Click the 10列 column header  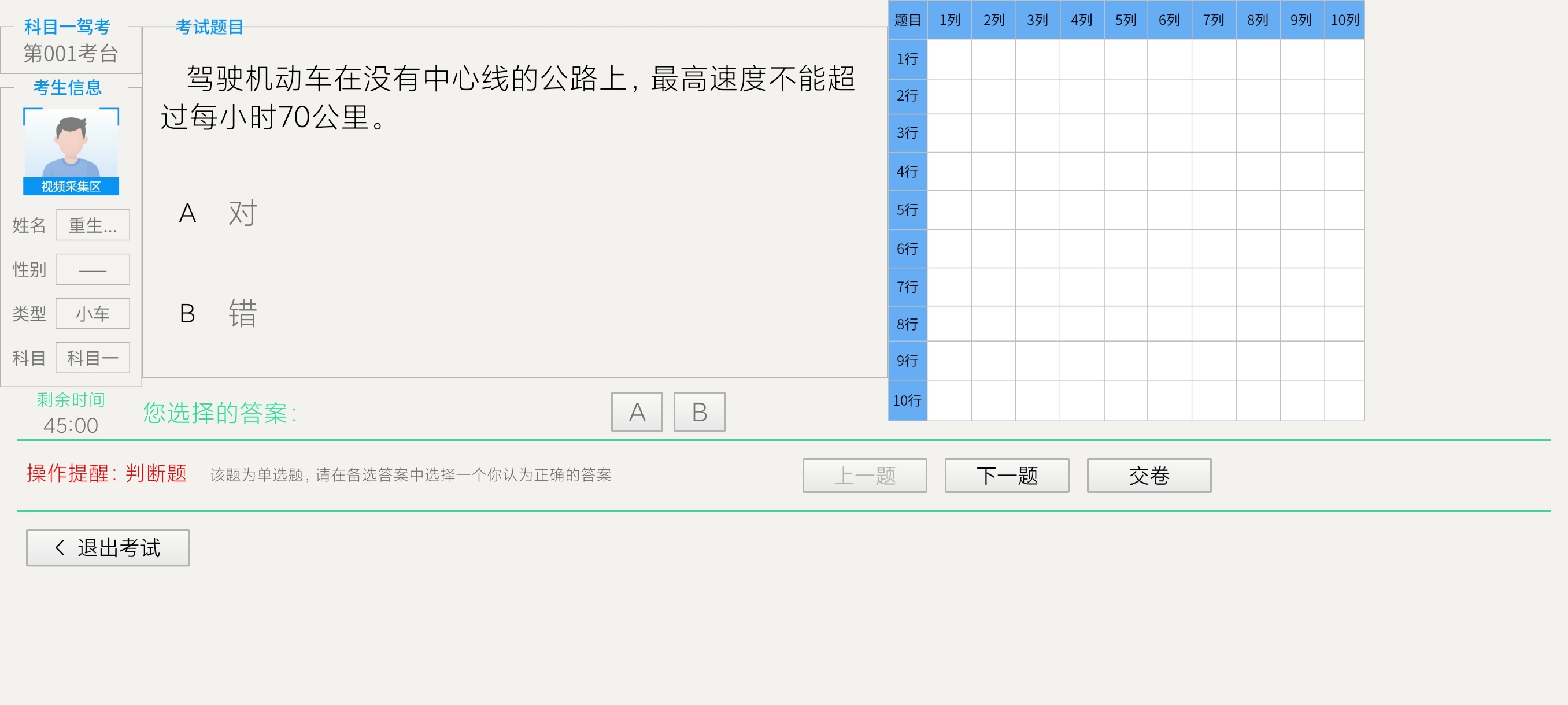click(1345, 20)
